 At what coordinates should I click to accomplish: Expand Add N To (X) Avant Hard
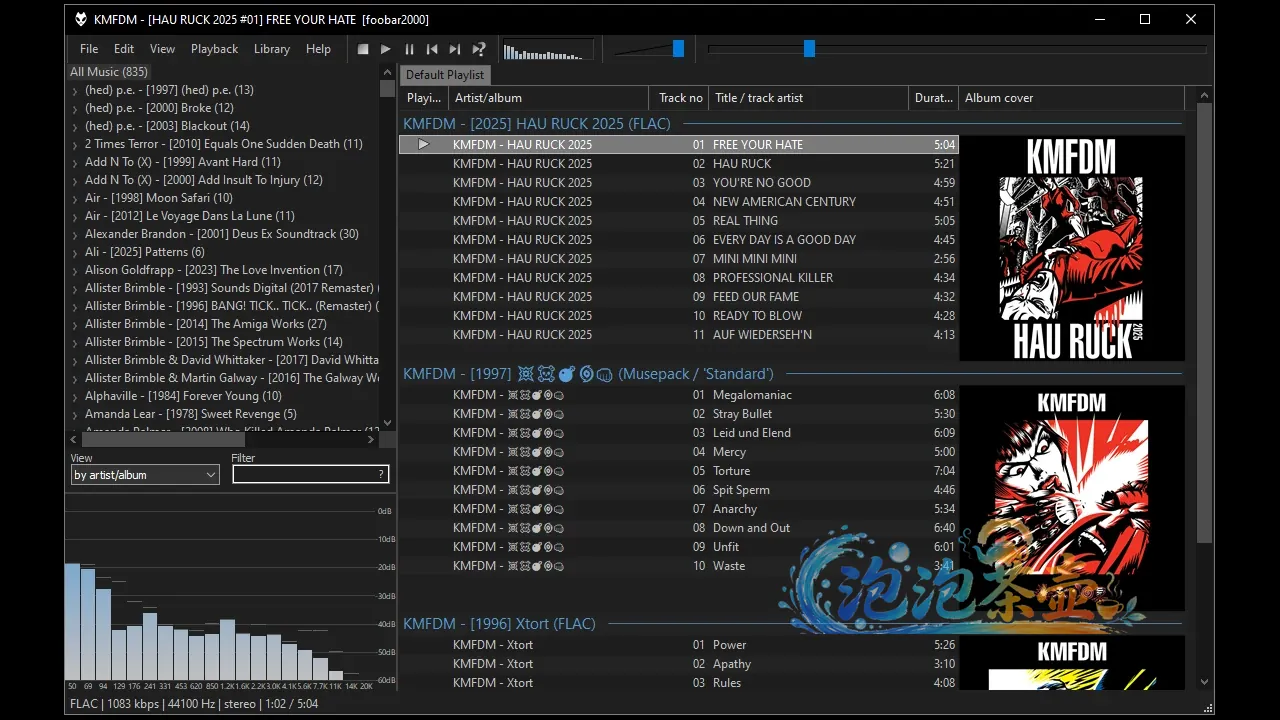point(75,162)
